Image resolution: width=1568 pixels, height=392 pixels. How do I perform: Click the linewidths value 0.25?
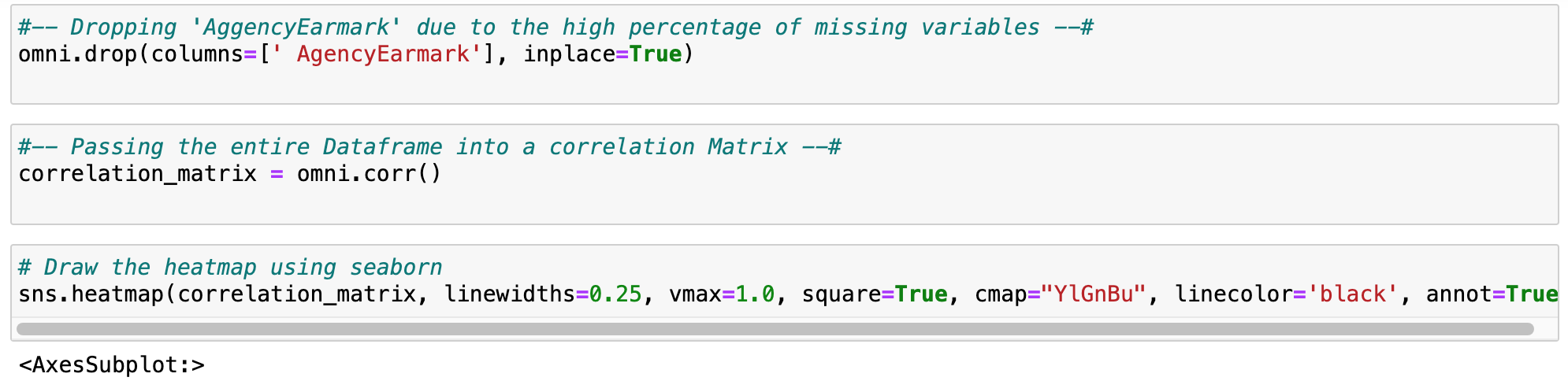615,294
